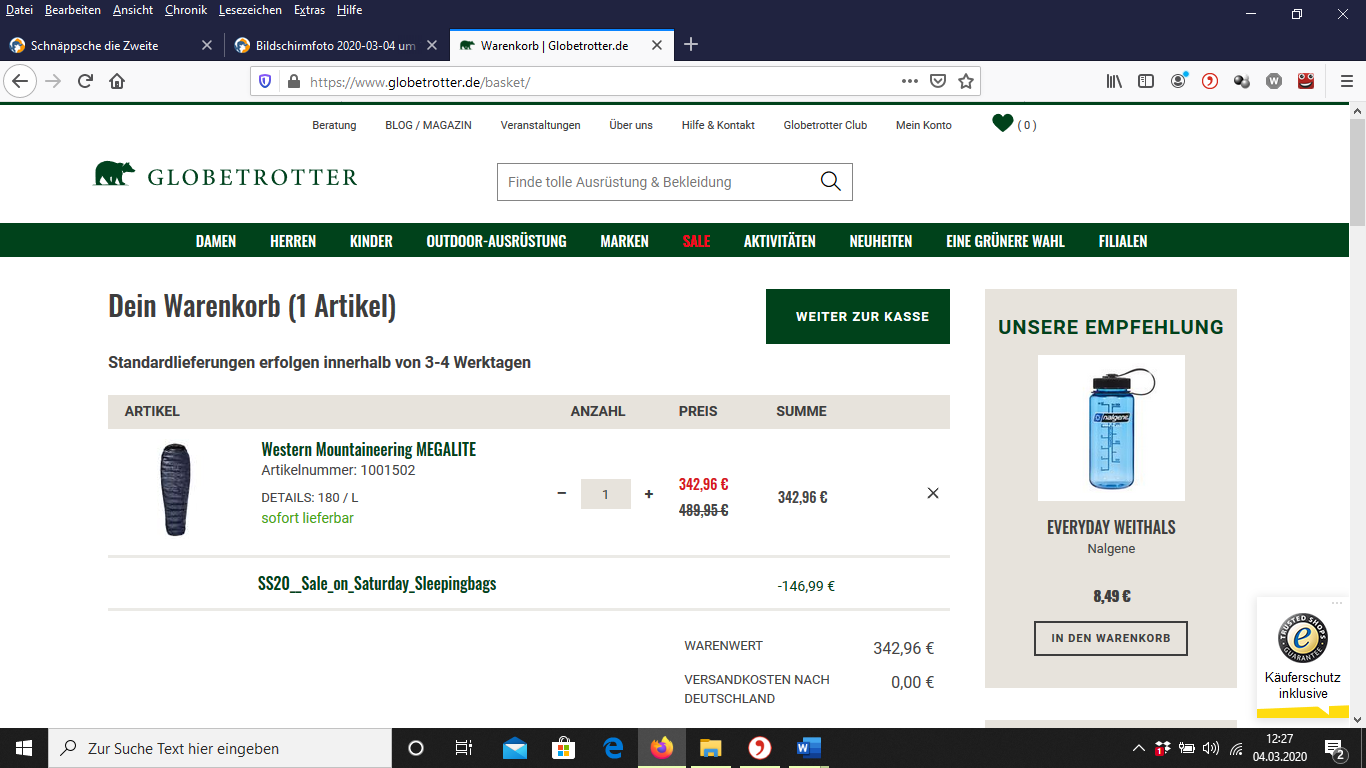
Task: Click Windows taskbar search box
Action: (x=220, y=748)
